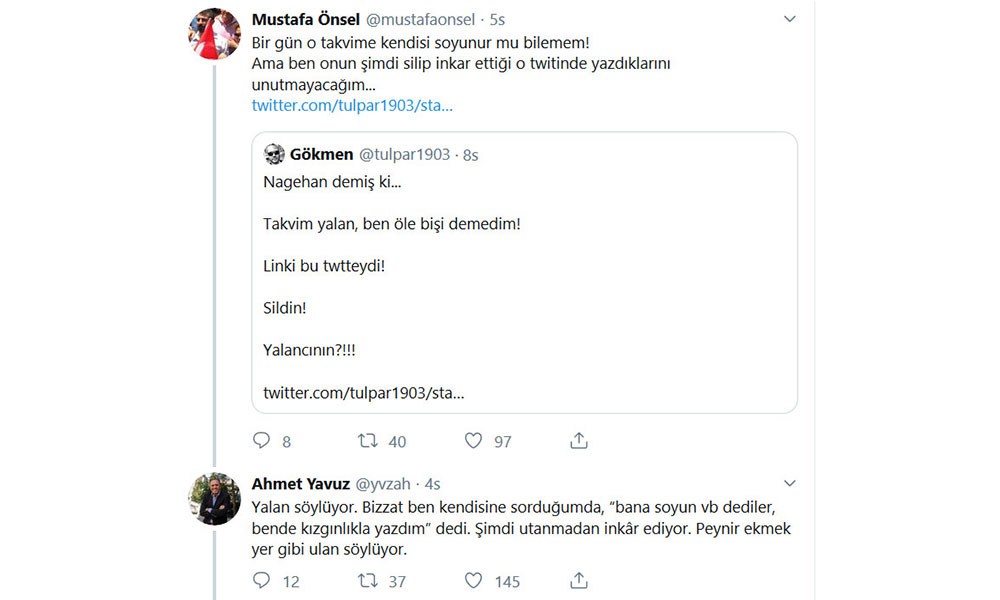Share Mustafa Önsel's tweet

click(x=578, y=441)
